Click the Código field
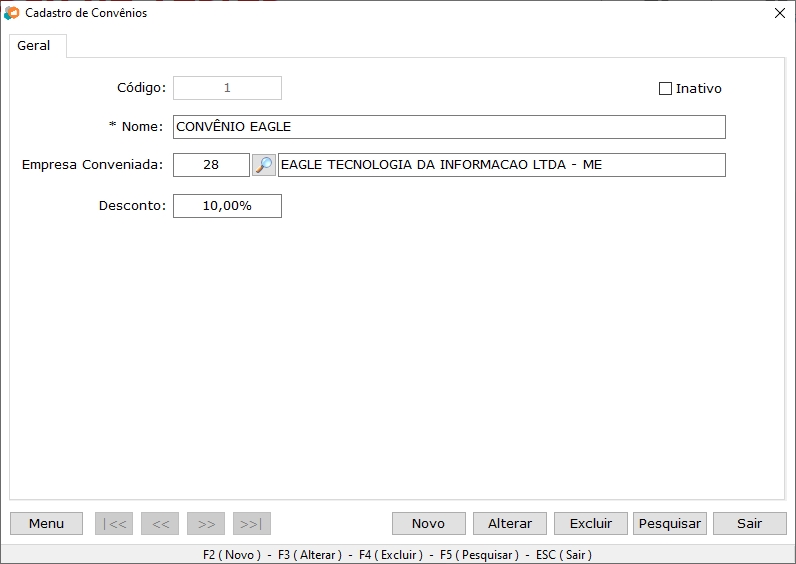 [x=227, y=88]
